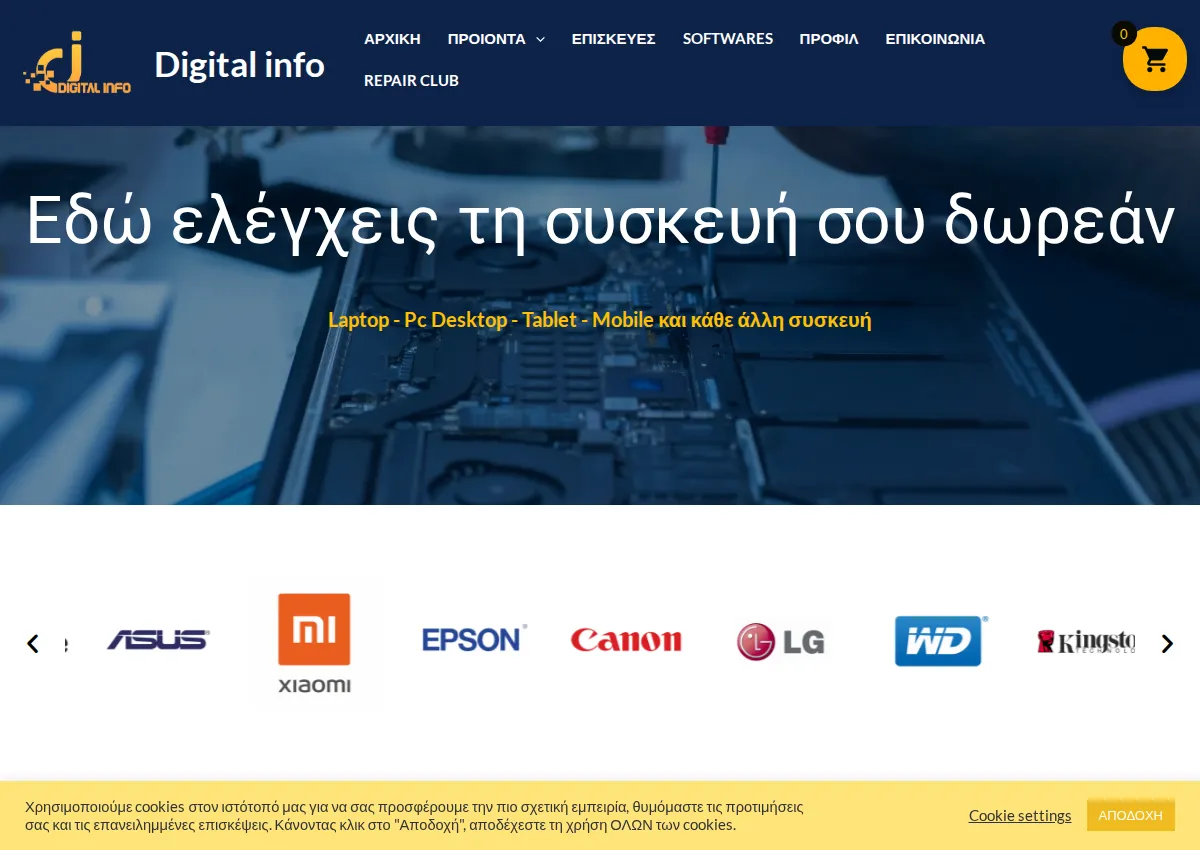
Task: Open the ΠΡΟΦΙΛ menu item
Action: (829, 39)
